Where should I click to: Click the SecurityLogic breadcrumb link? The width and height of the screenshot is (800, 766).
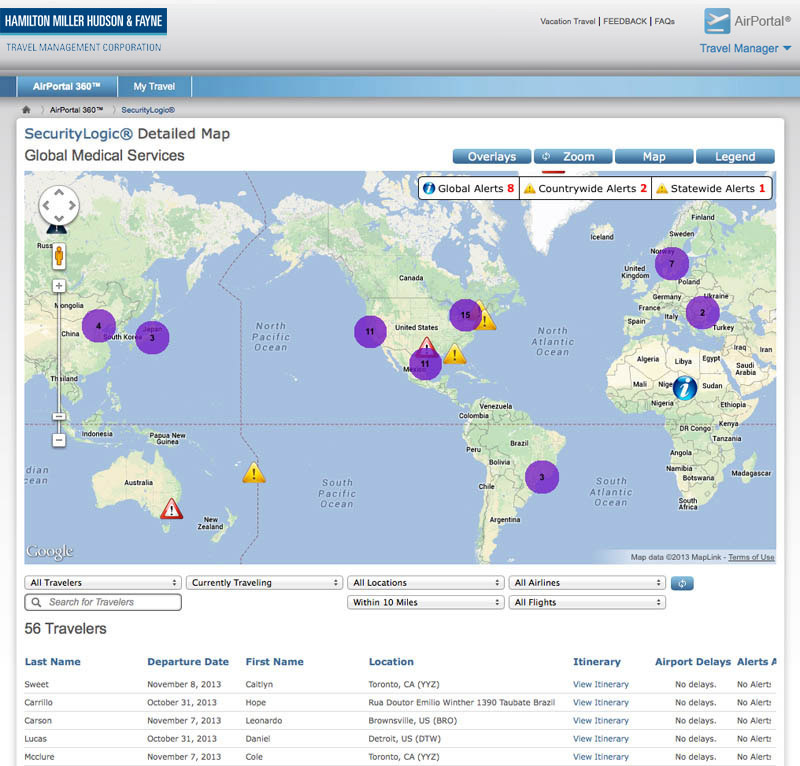148,110
